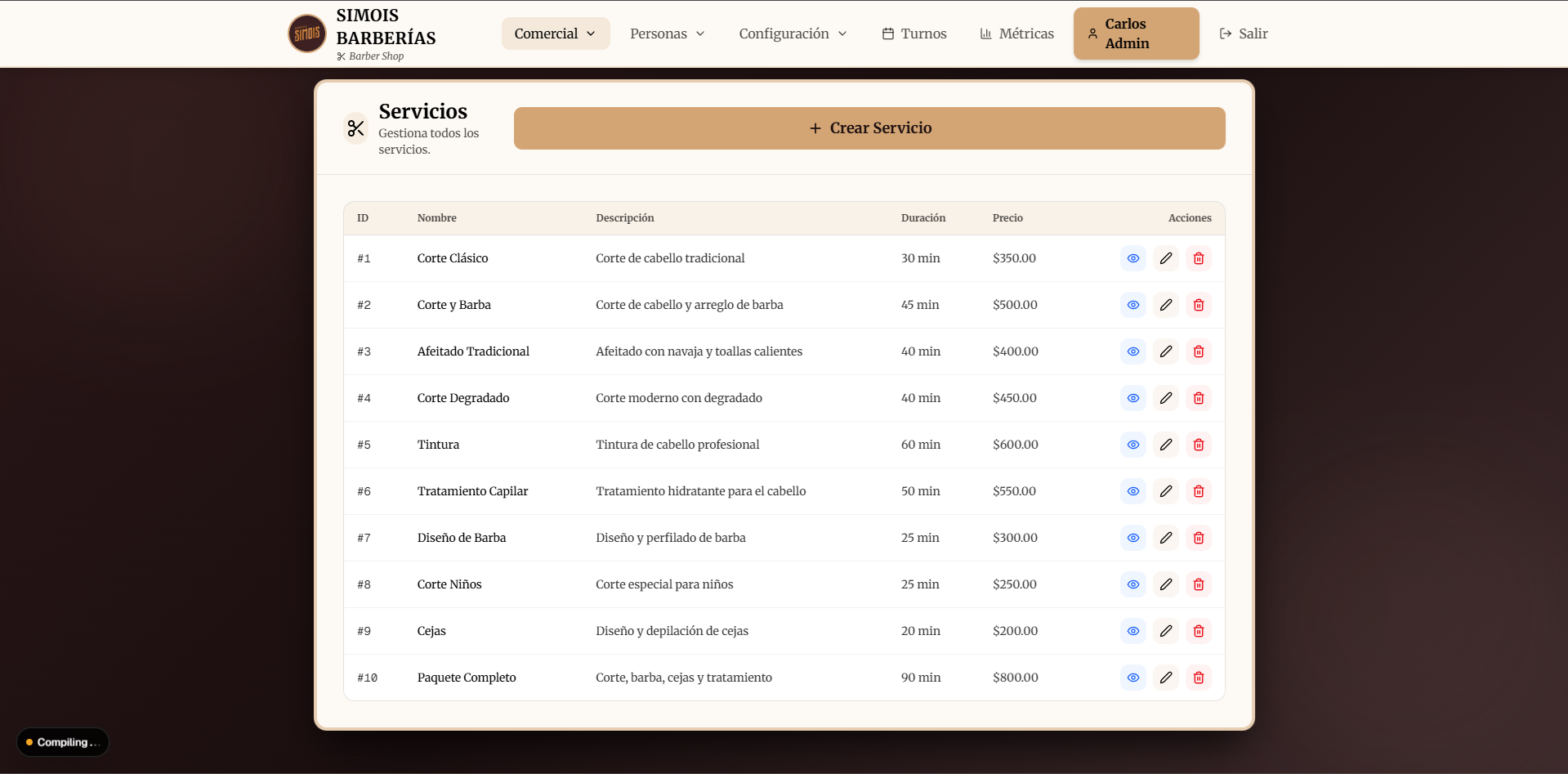Click the "Barber Shop" tagline text

coord(376,56)
